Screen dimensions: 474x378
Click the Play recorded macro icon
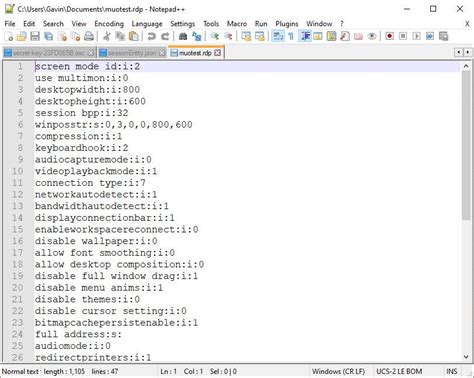click(416, 36)
